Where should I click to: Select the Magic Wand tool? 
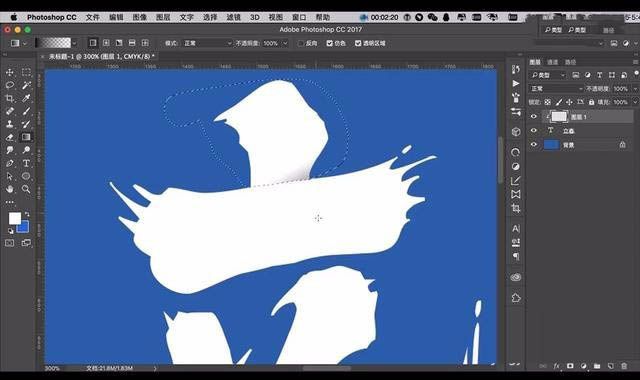[x=26, y=85]
